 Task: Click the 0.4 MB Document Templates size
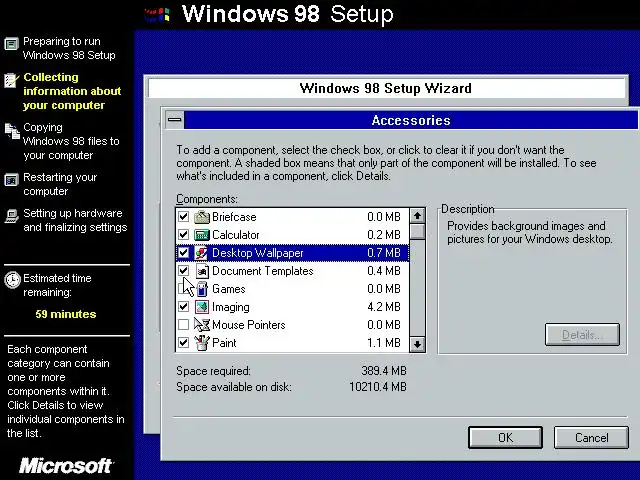[x=384, y=271]
